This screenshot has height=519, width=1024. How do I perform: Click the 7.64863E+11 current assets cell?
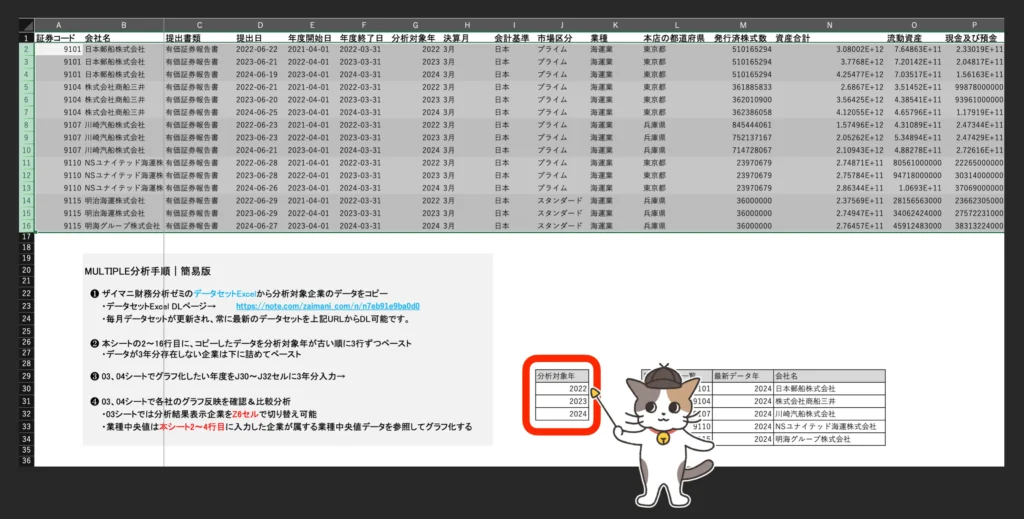click(914, 49)
